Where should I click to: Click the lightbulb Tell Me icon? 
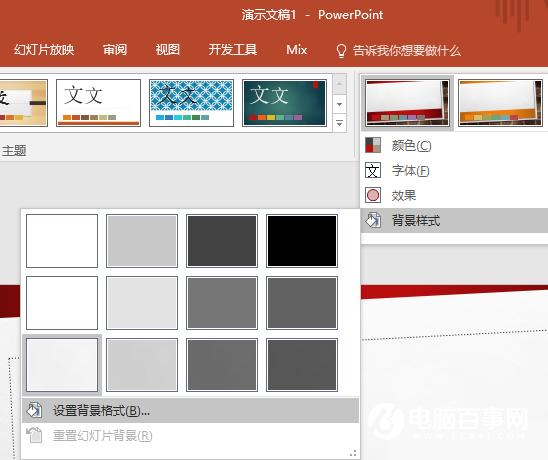(341, 51)
